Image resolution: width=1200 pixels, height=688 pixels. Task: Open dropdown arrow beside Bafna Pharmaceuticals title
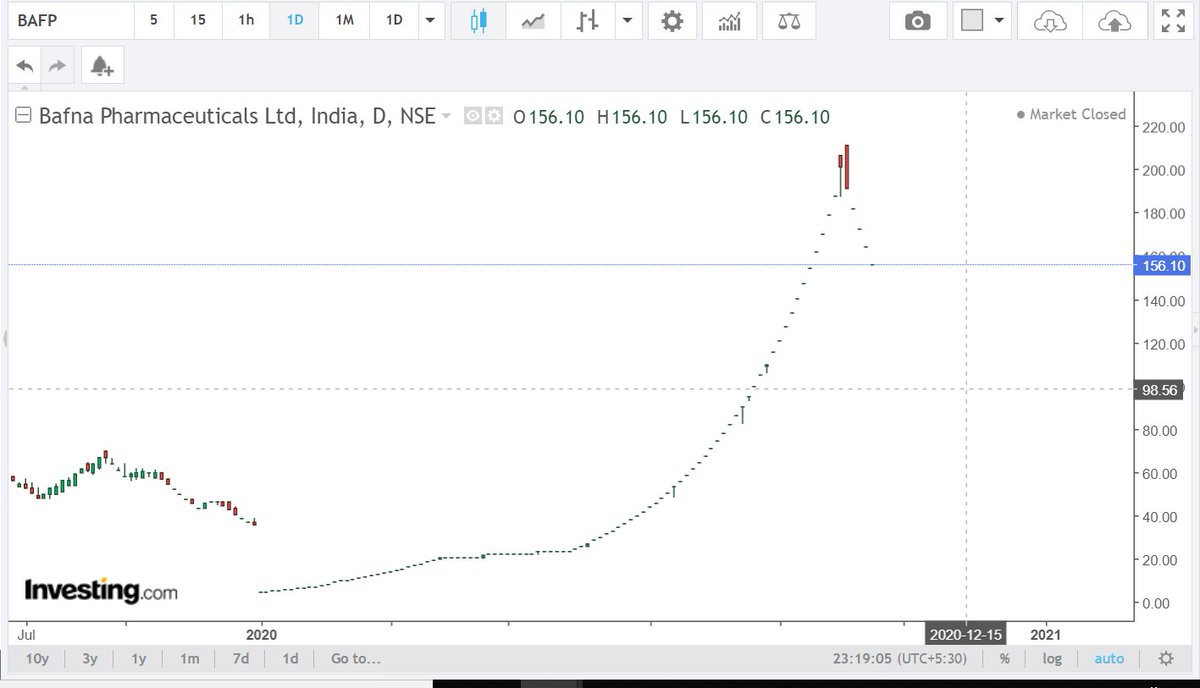click(x=446, y=117)
